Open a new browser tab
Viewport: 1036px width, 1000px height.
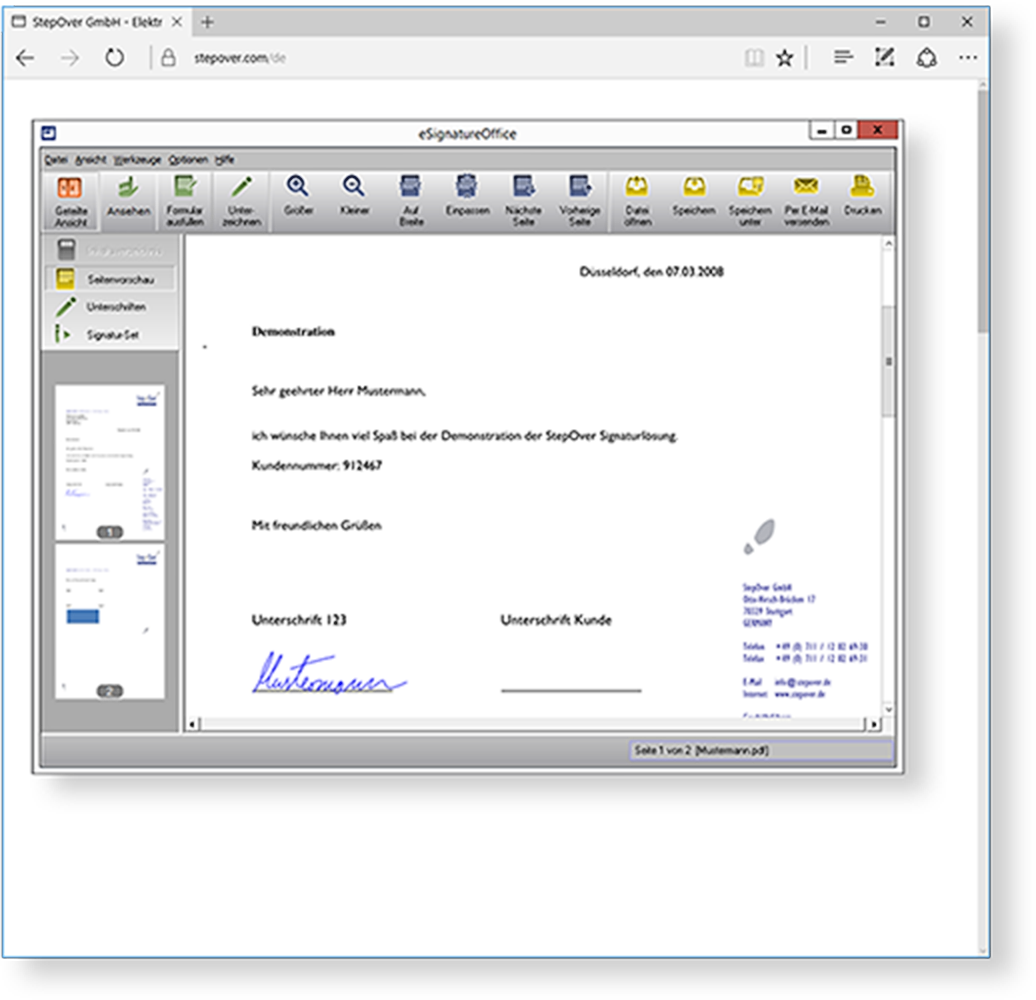[x=207, y=22]
